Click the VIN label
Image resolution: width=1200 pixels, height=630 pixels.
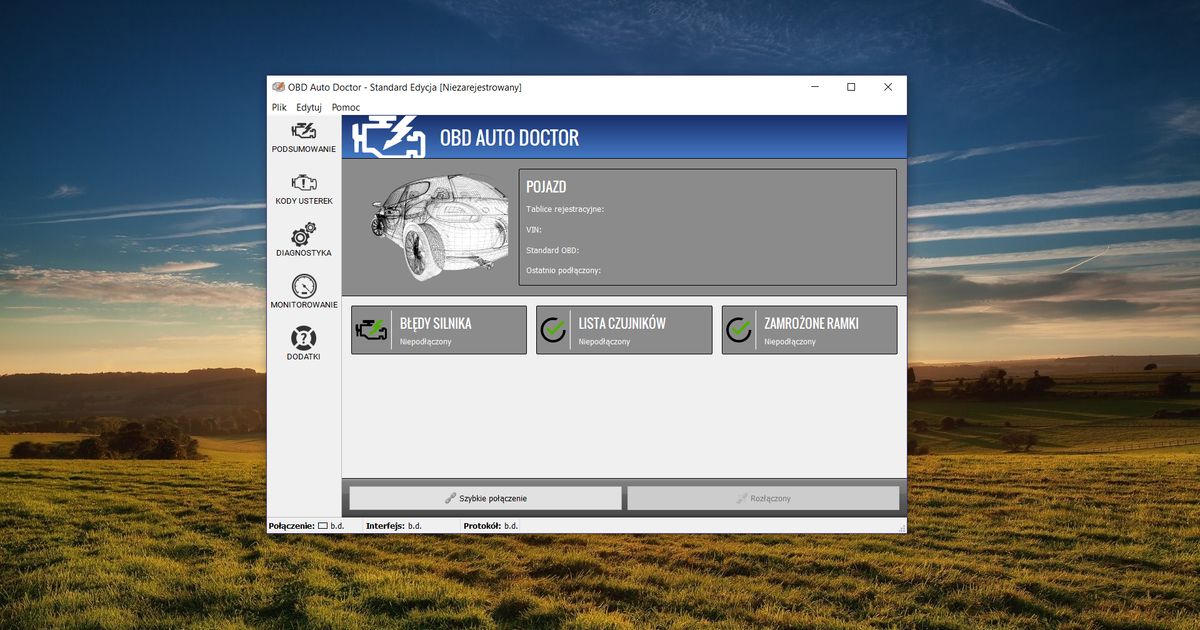click(x=534, y=229)
